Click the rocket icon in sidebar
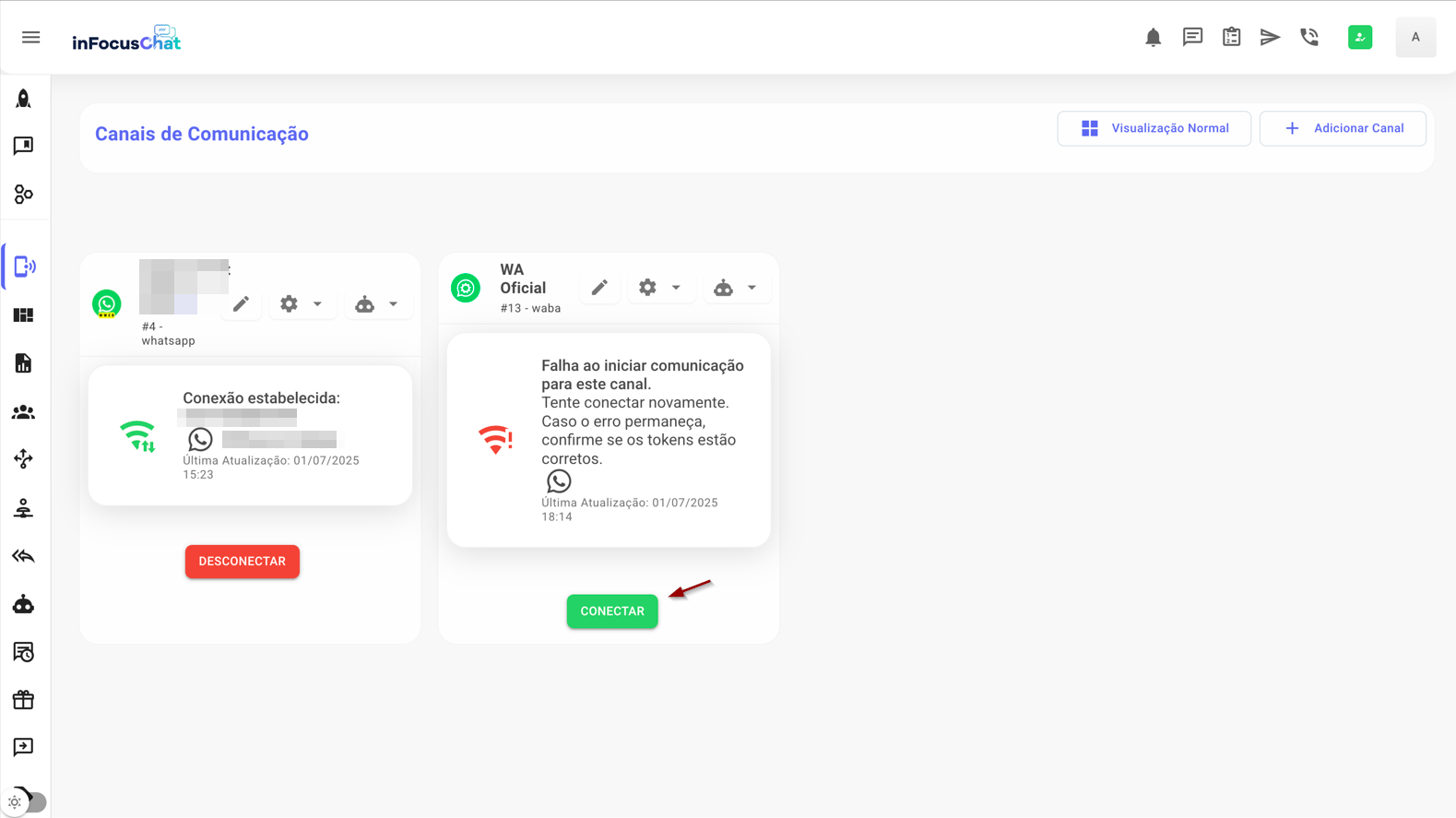1456x818 pixels. tap(24, 99)
